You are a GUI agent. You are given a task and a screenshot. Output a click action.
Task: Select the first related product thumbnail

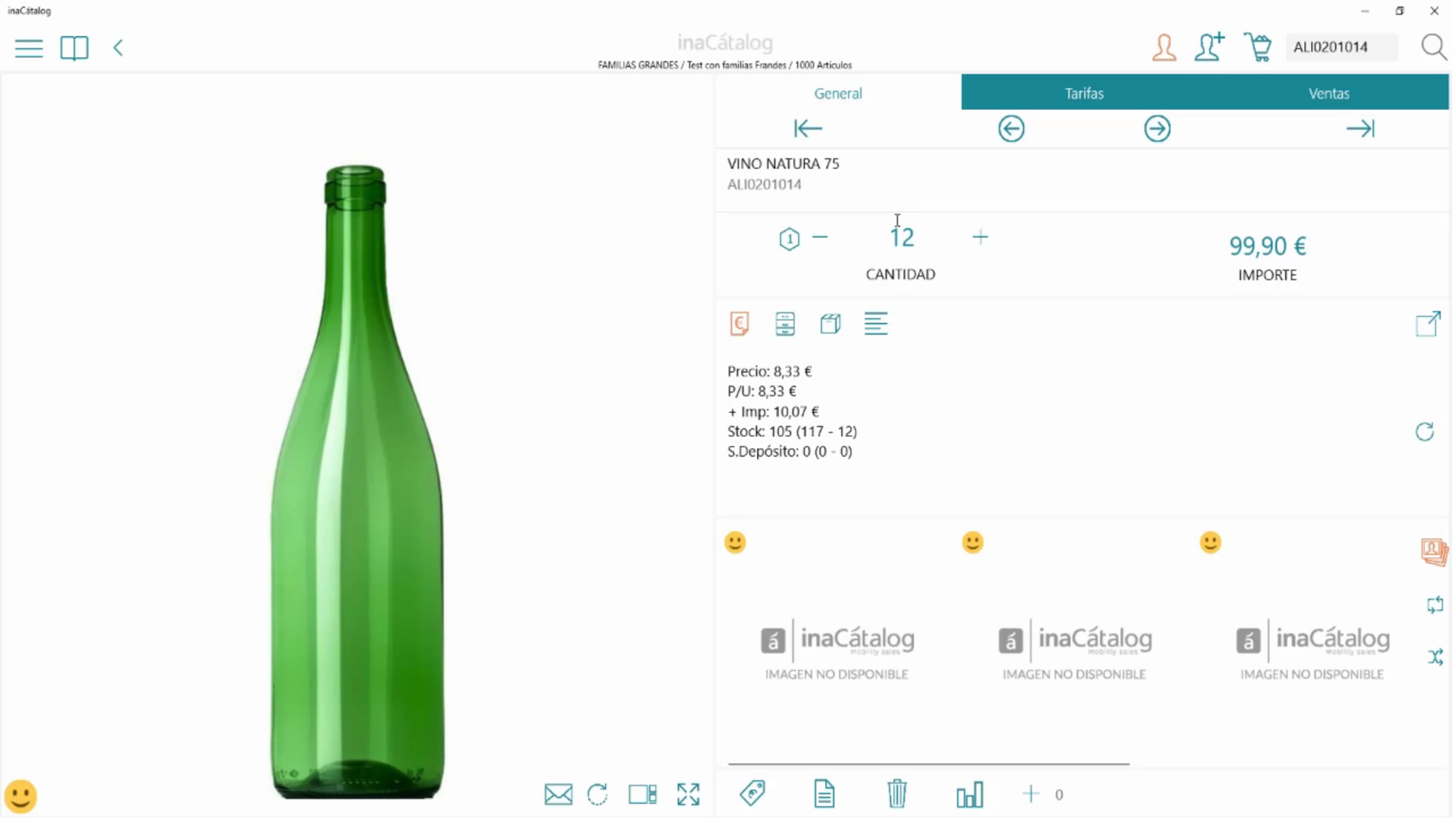point(837,647)
